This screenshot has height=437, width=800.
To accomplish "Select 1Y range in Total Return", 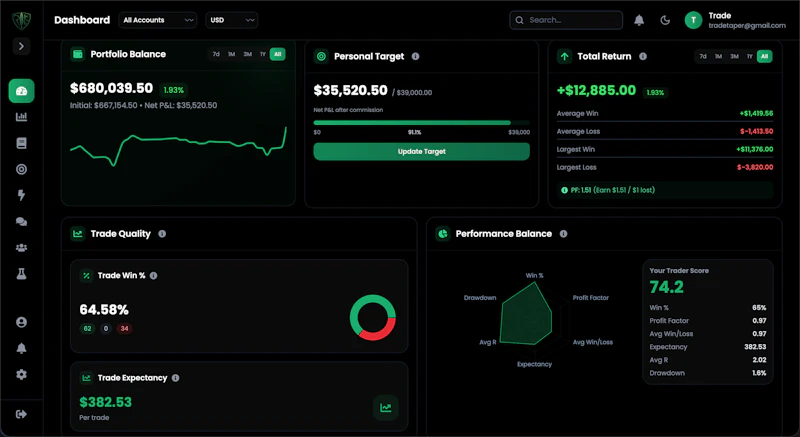I will pyautogui.click(x=749, y=57).
